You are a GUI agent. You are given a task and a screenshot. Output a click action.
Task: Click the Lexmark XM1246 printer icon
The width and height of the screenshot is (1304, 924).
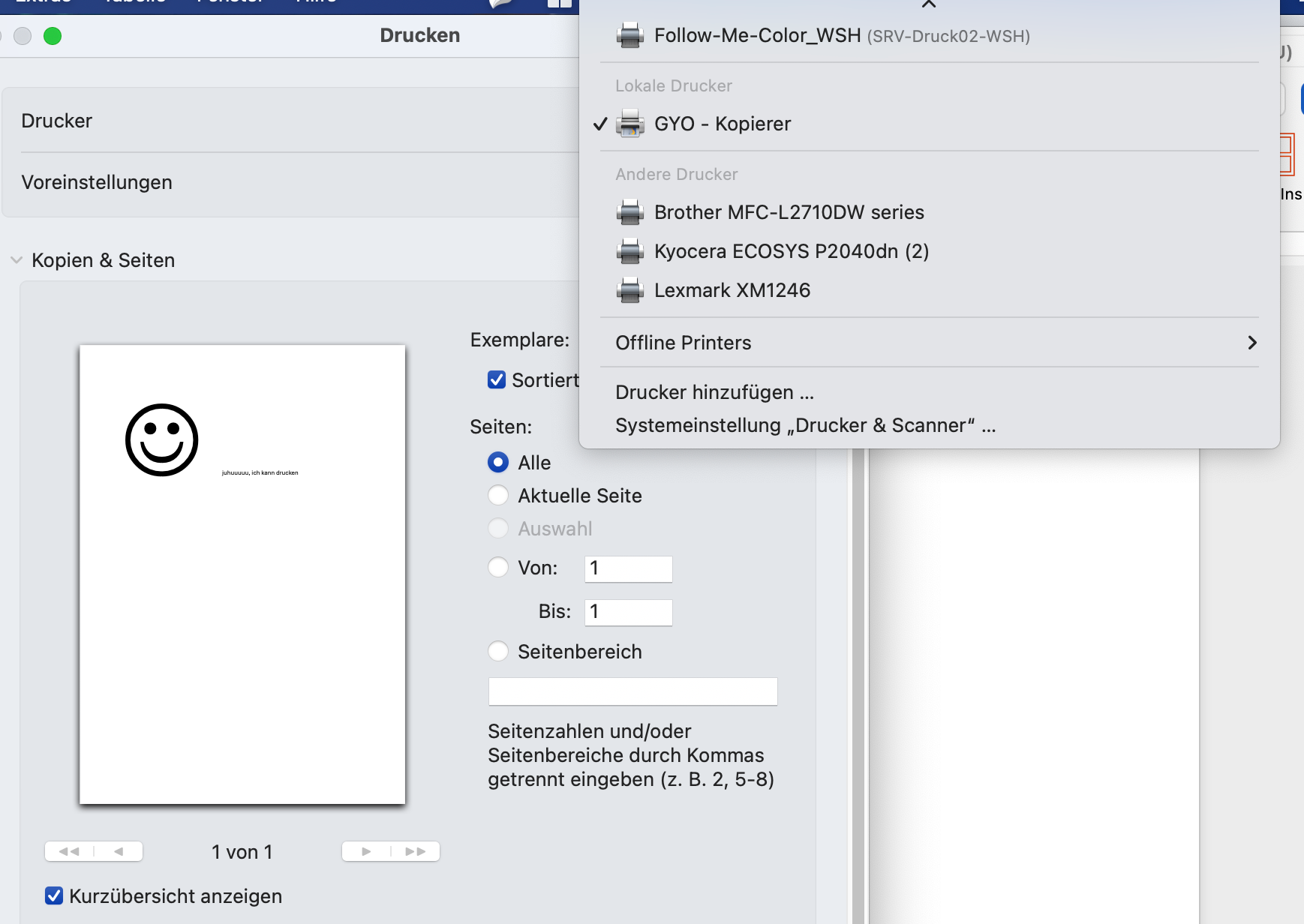coord(629,290)
